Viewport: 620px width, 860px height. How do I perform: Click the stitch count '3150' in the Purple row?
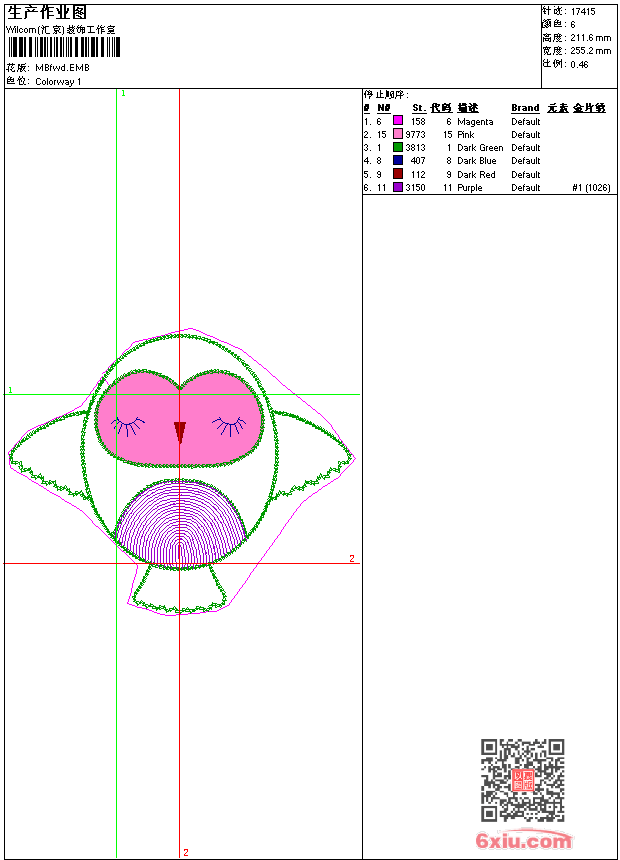click(x=415, y=188)
